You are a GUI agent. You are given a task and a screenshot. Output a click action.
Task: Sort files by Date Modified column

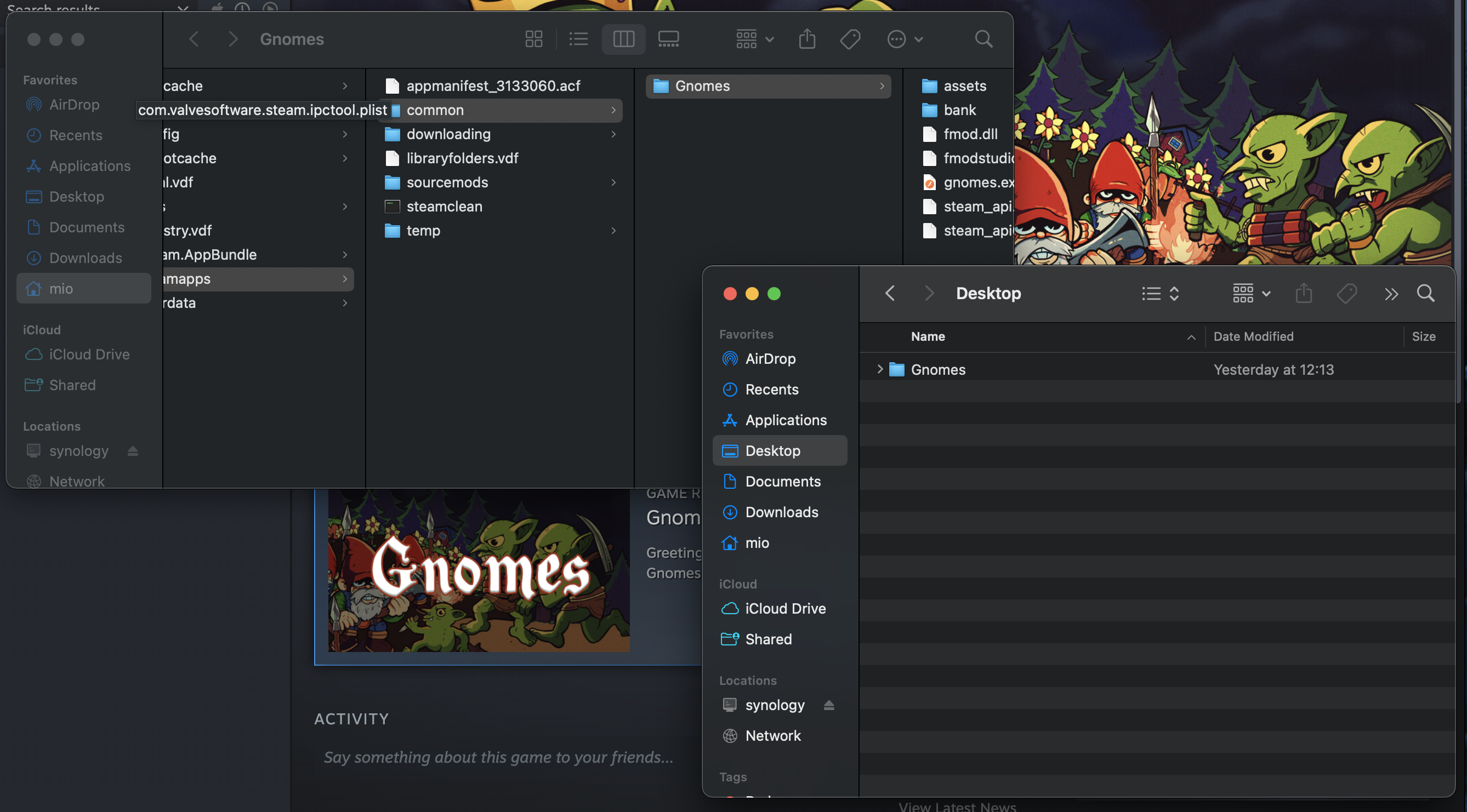[1253, 336]
